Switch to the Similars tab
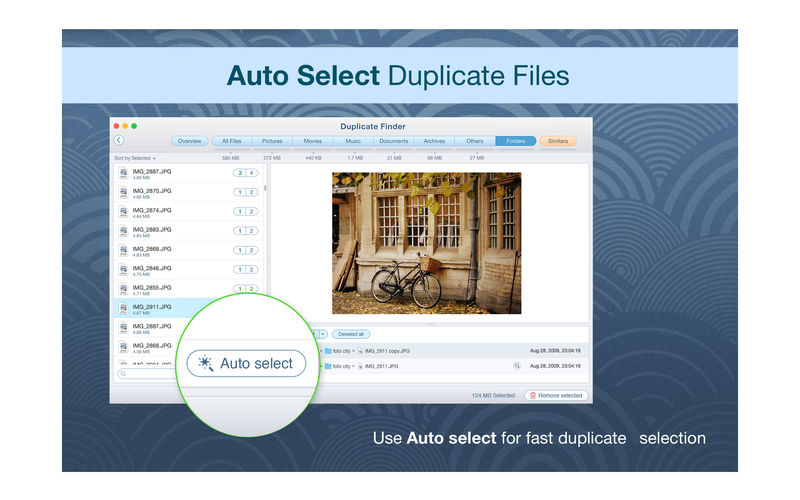 point(558,141)
